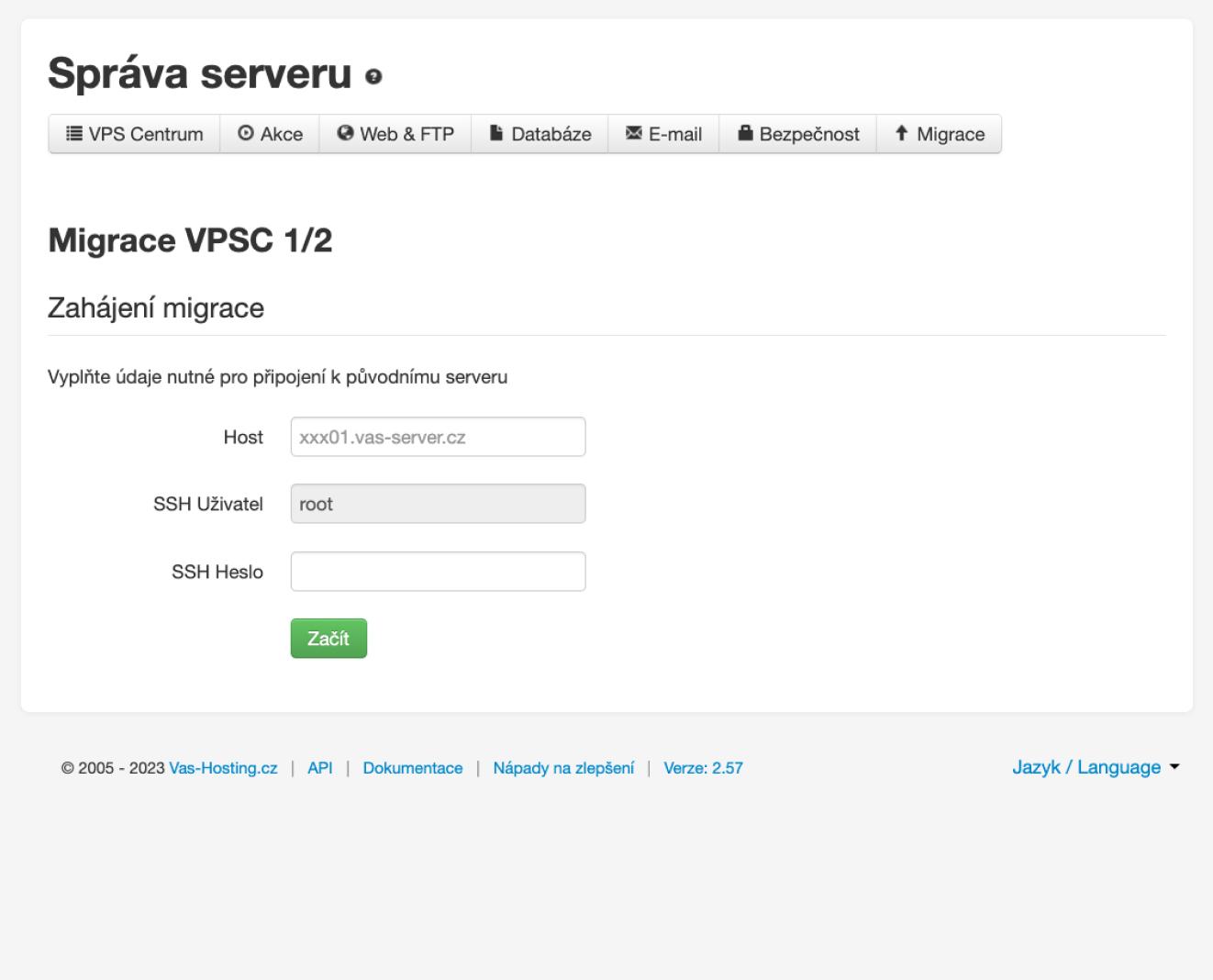
Task: Expand the language selector chevron
Action: (1174, 768)
